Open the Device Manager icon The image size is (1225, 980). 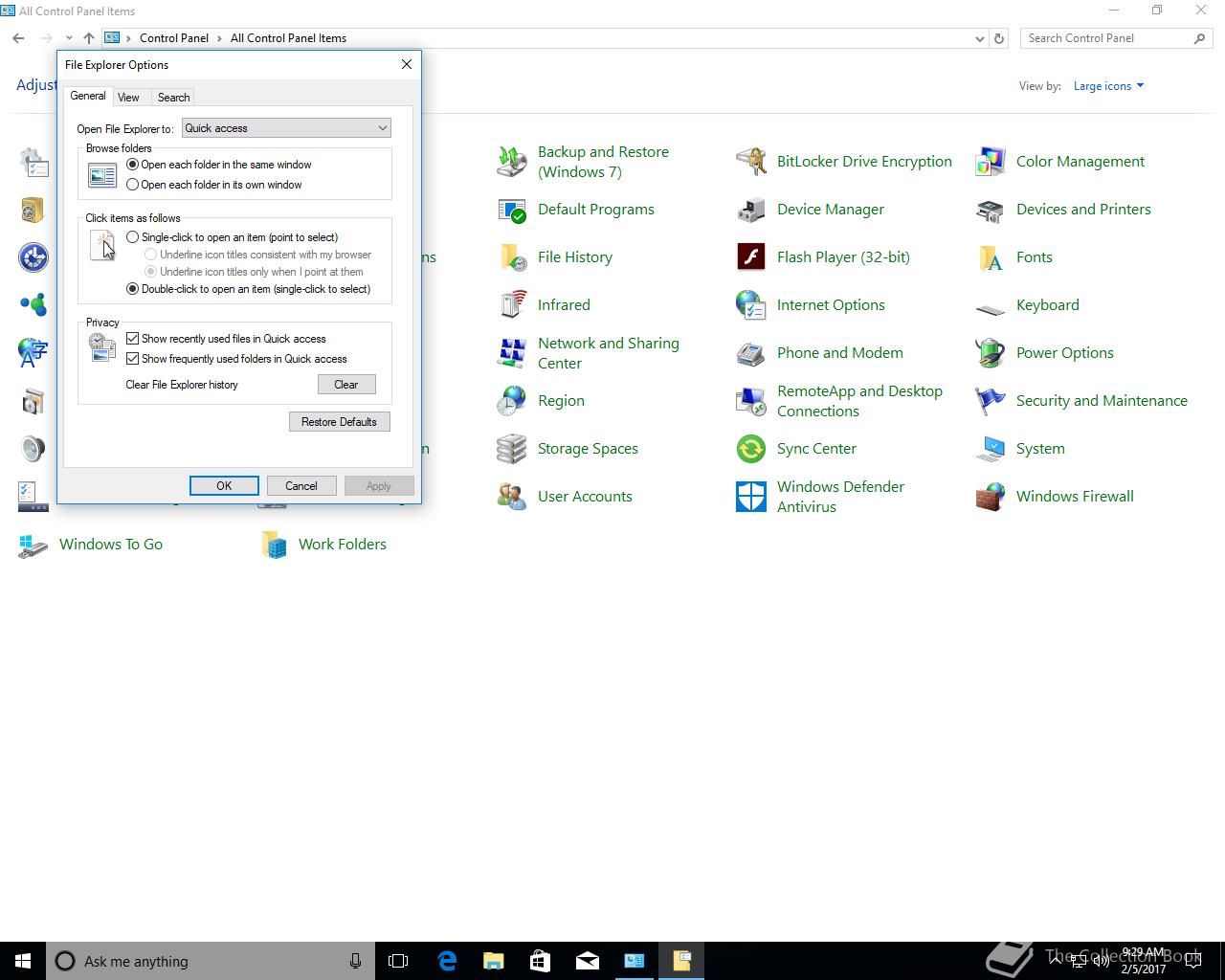point(751,210)
